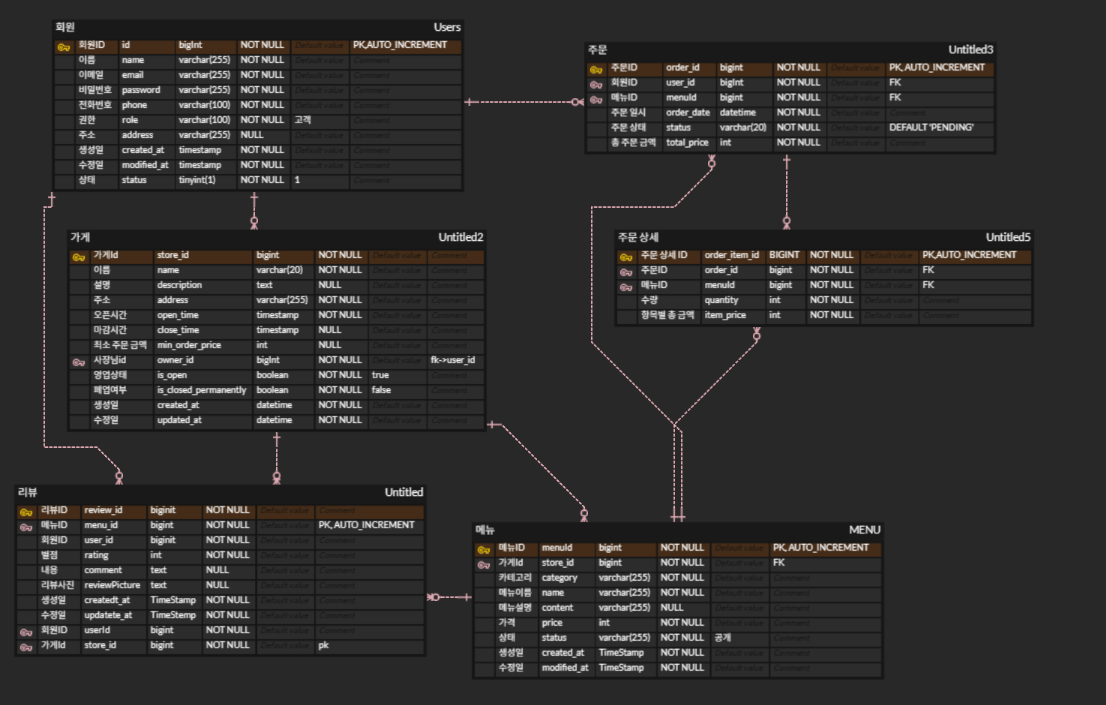This screenshot has height=705, width=1106.
Task: Click the email column name in Users
Action: click(x=133, y=75)
